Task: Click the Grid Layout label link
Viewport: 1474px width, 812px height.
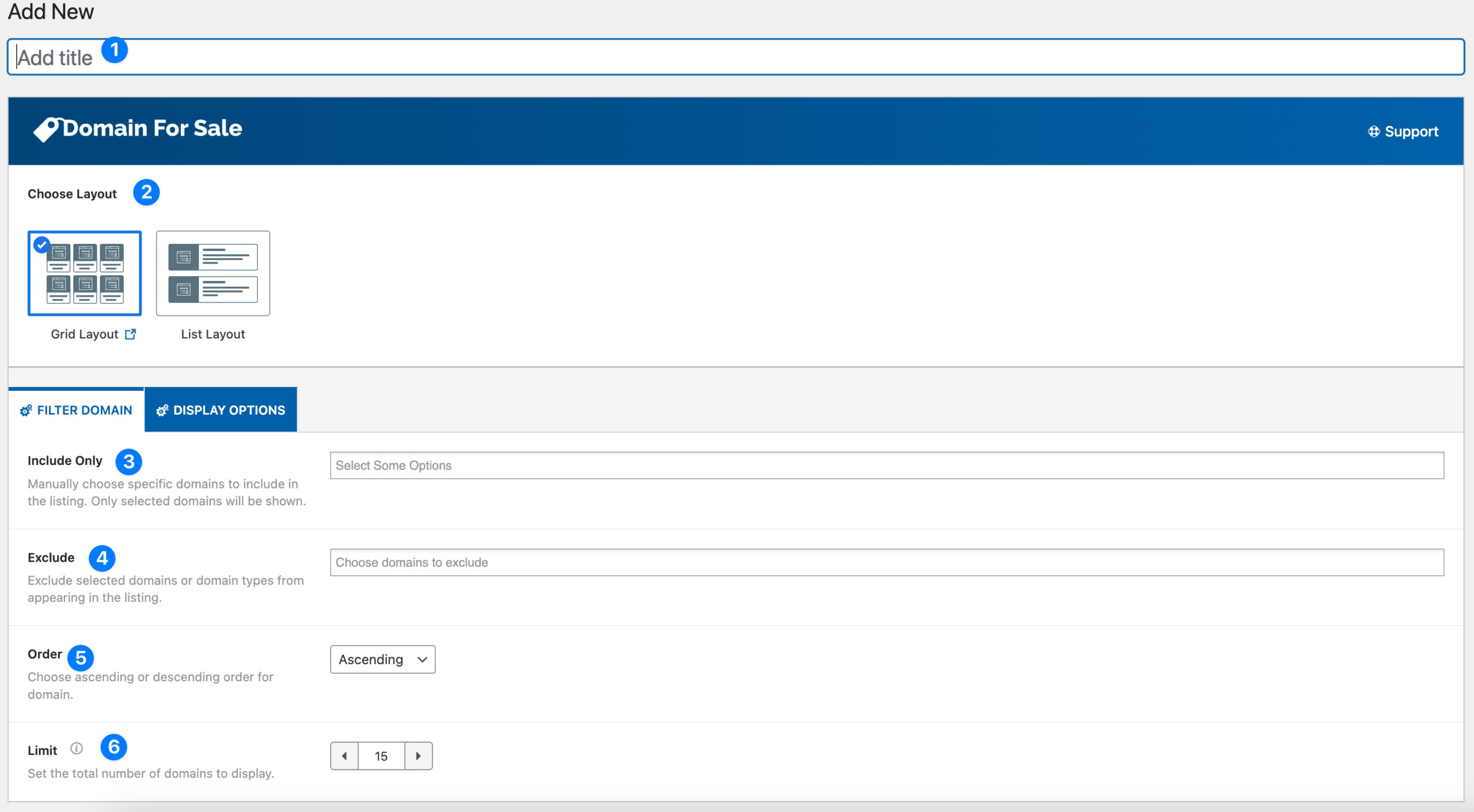Action: click(83, 334)
